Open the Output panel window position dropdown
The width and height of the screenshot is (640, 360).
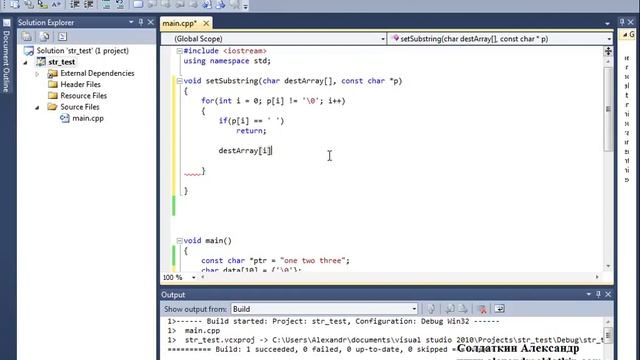589,294
